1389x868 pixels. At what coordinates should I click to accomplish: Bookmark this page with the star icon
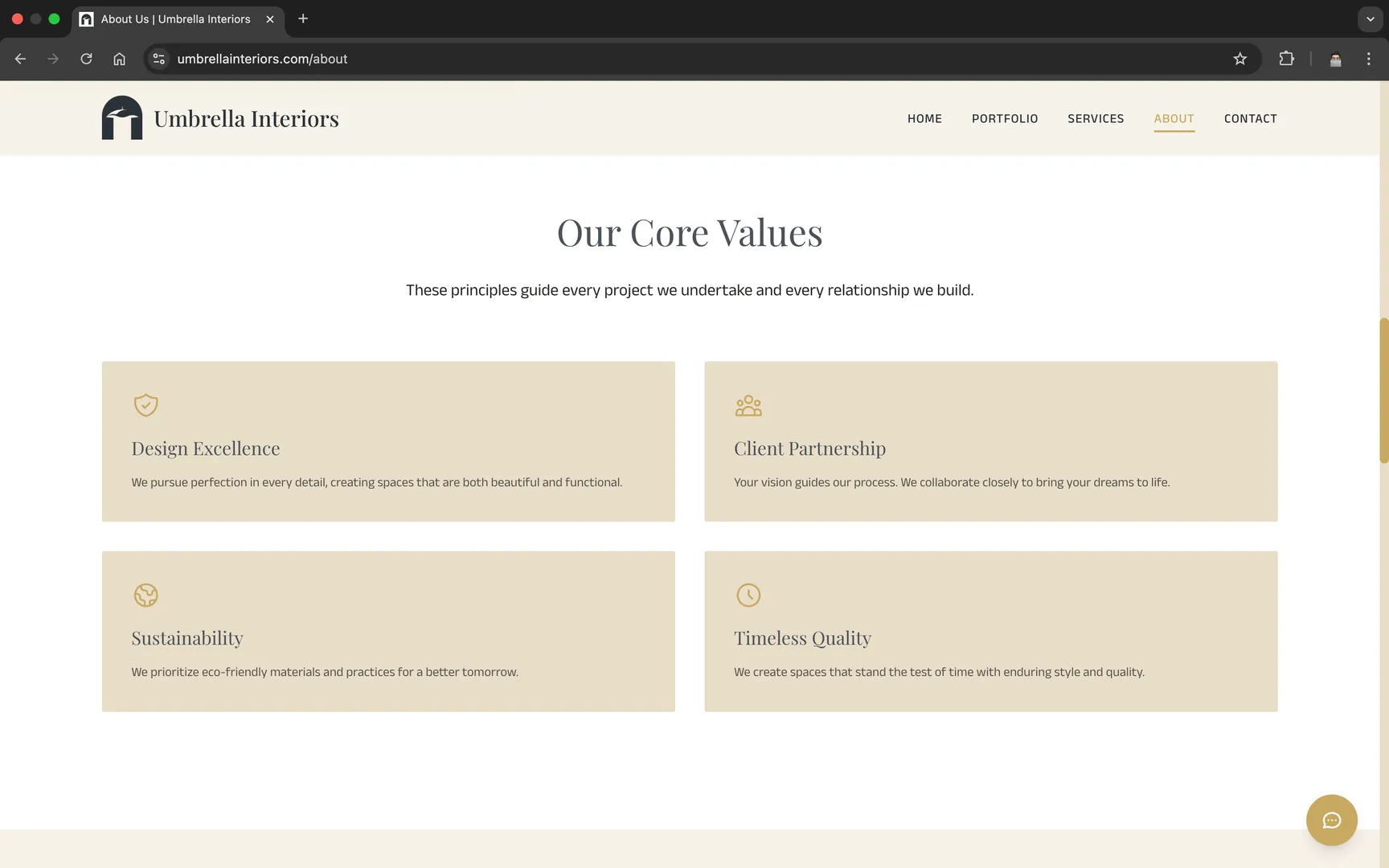(1239, 59)
